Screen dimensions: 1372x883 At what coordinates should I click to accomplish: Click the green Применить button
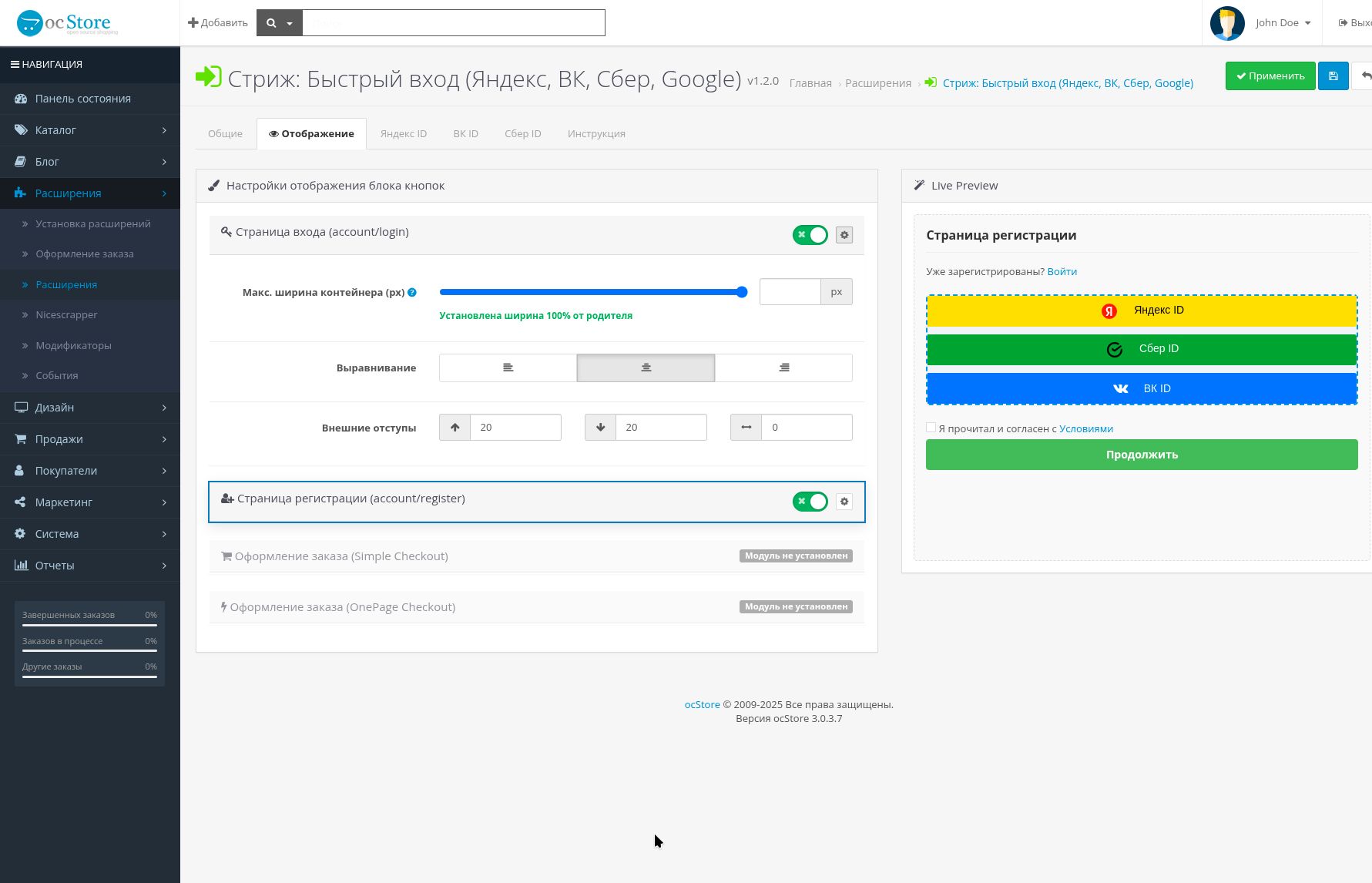tap(1270, 76)
